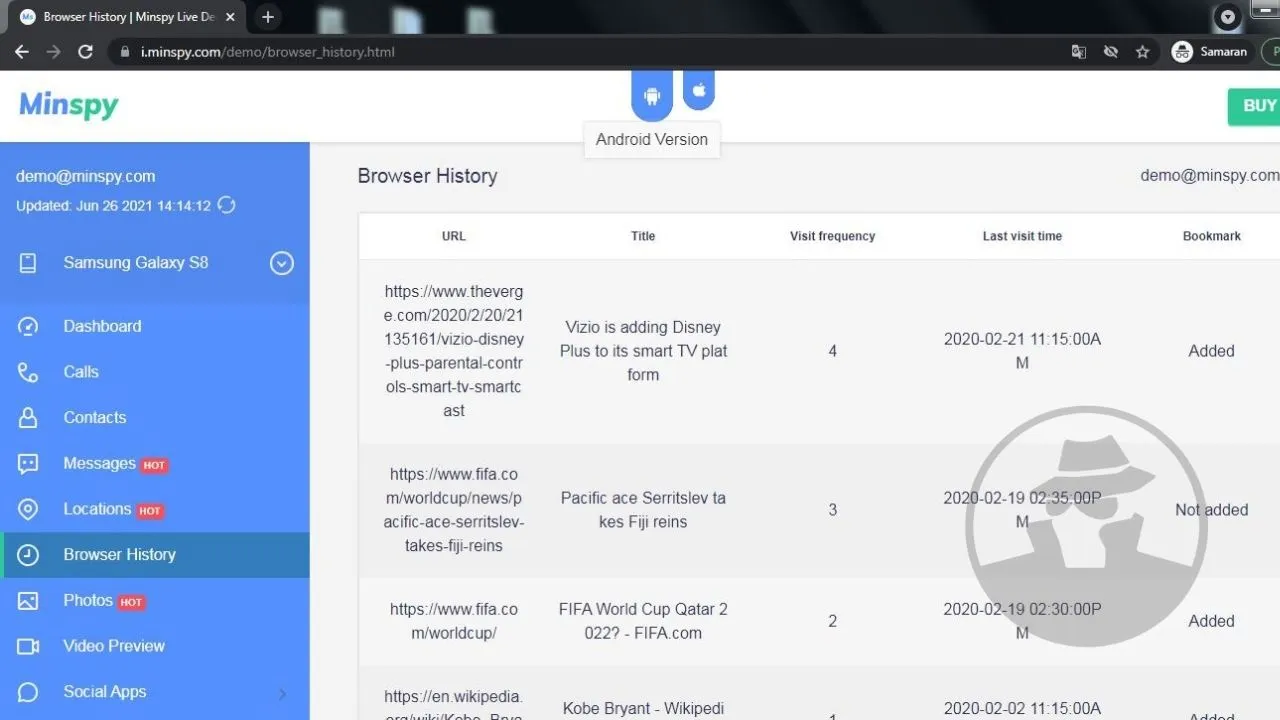Click the Contacts person icon
The height and width of the screenshot is (720, 1280).
pos(28,418)
